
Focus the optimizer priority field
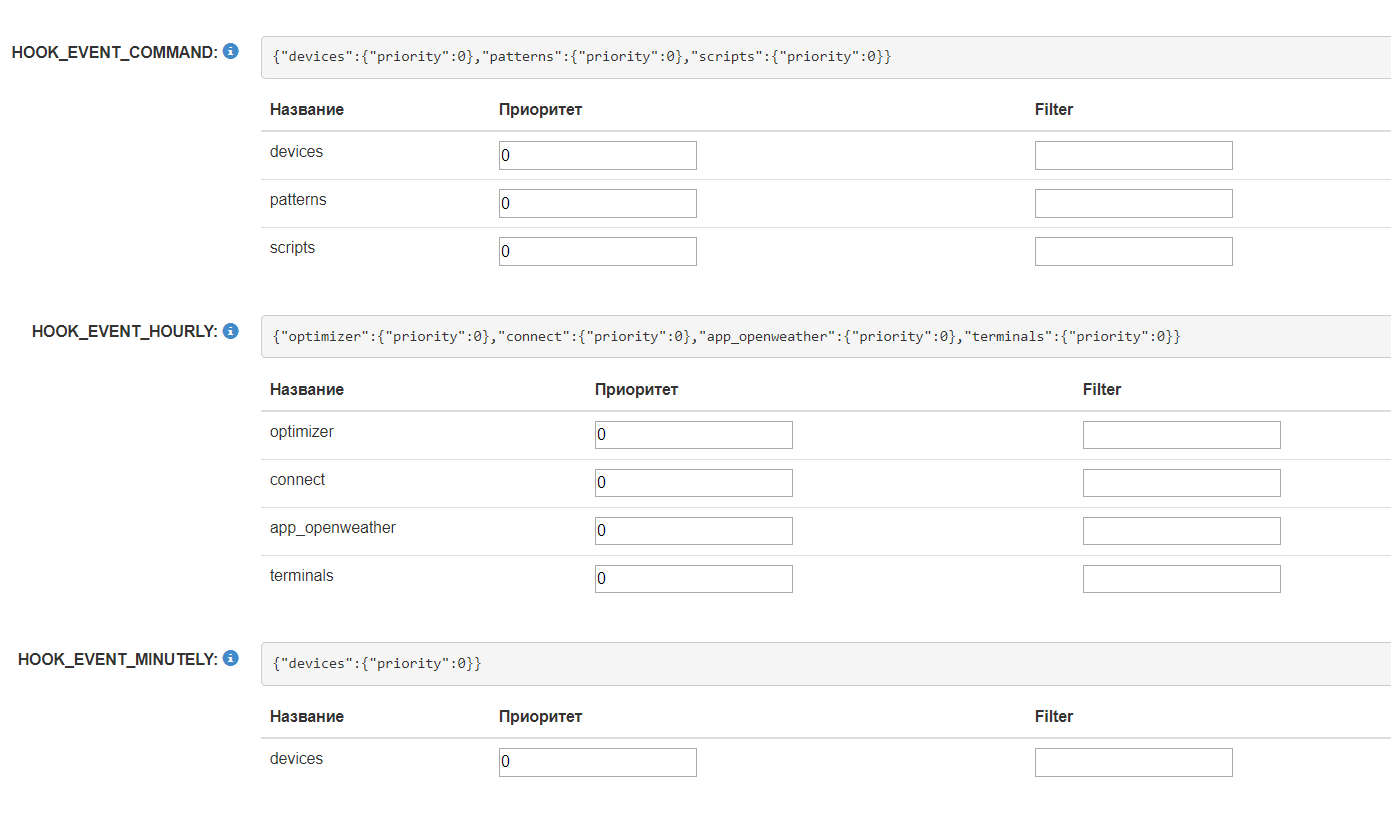tap(693, 435)
